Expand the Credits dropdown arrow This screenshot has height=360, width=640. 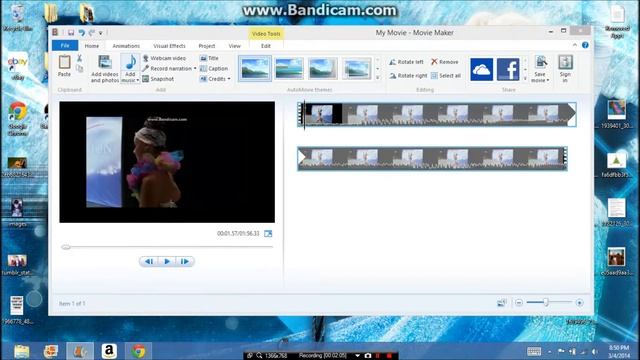point(229,79)
